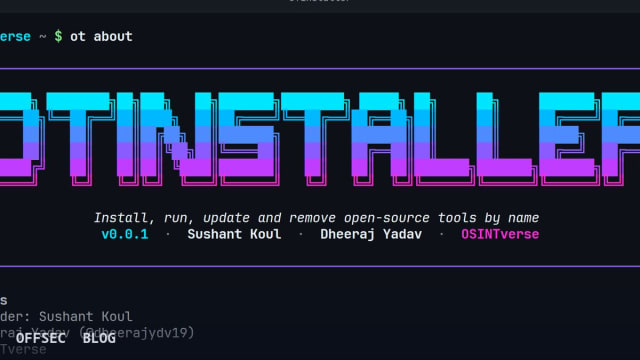This screenshot has width=640, height=360.
Task: Select the 'ot about' command text
Action: click(x=101, y=37)
